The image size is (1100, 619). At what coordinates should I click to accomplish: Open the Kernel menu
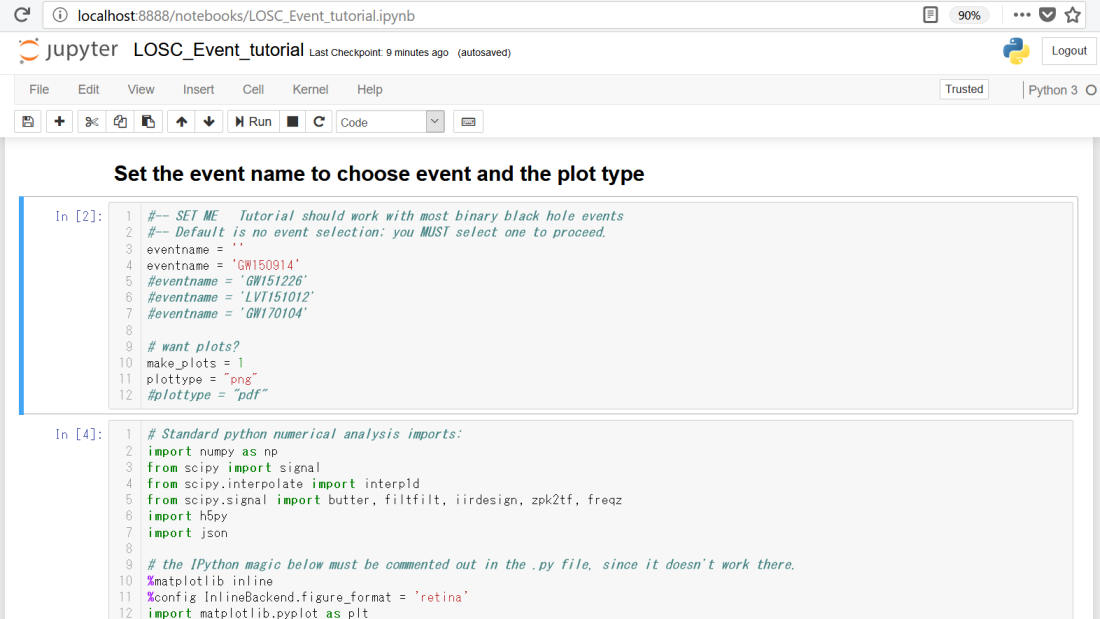pos(310,89)
